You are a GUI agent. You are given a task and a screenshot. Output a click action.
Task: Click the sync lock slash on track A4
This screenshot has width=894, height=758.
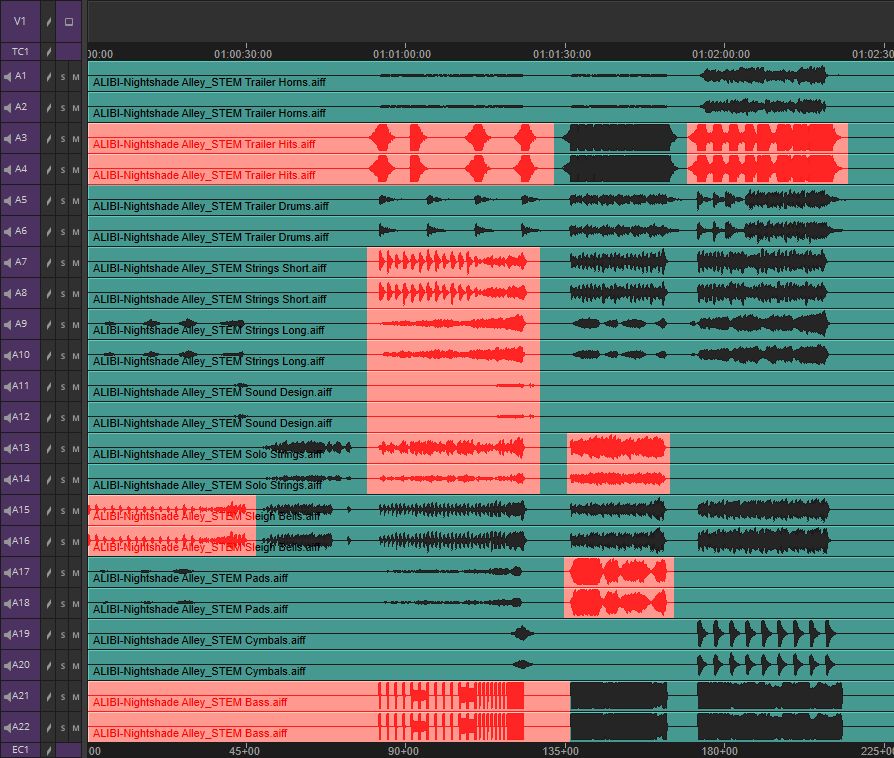click(x=48, y=170)
